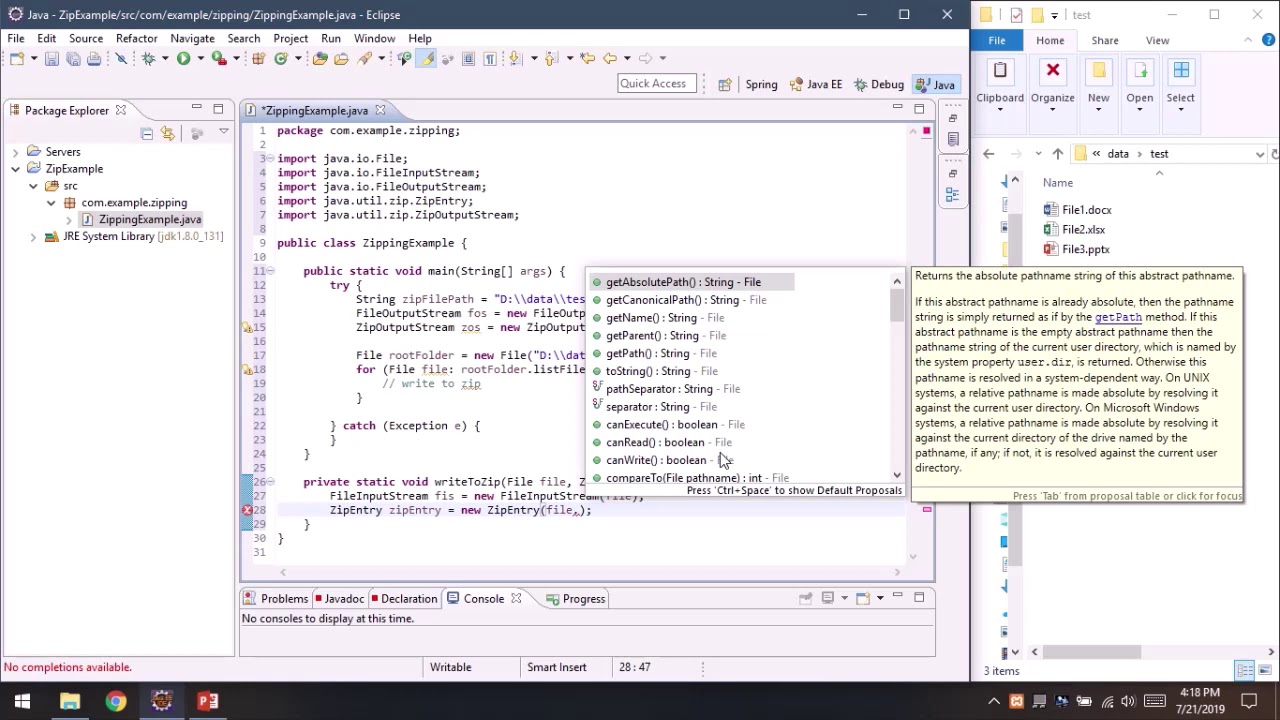Switch Explorer to large icons view

tap(1266, 671)
